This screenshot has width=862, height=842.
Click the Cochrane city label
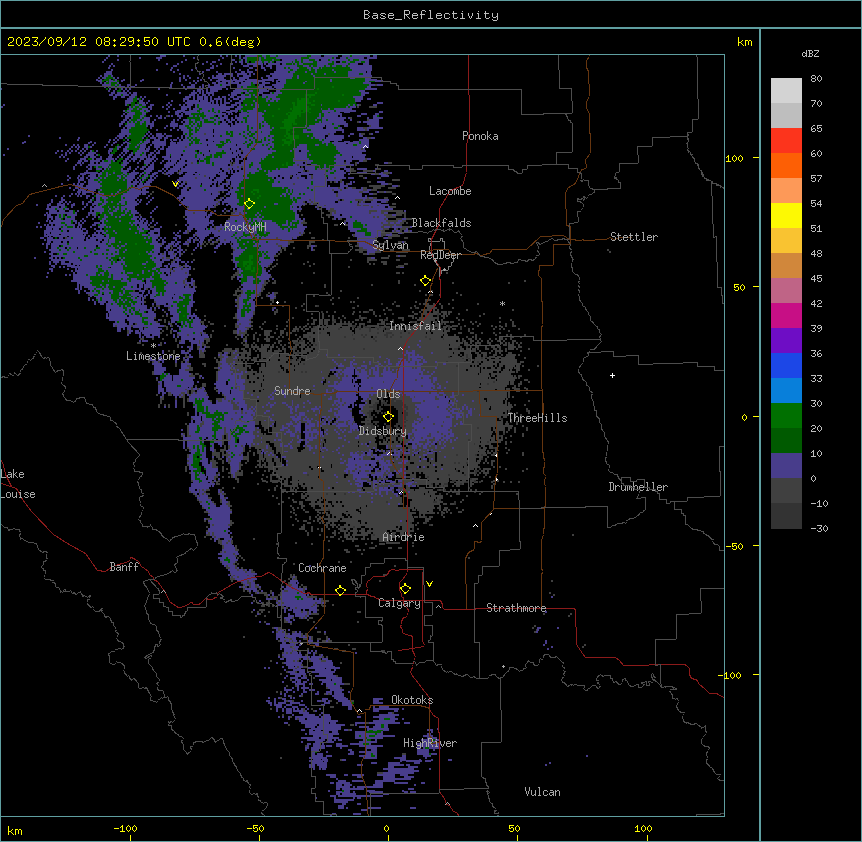pyautogui.click(x=322, y=568)
